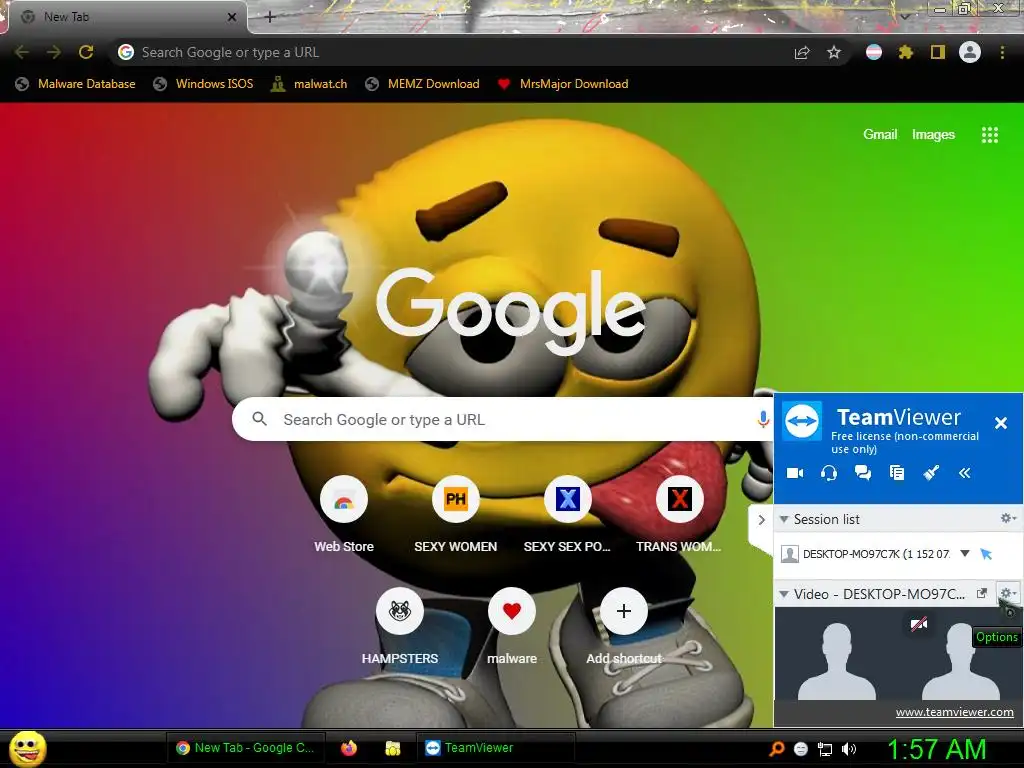Open File Explorer from taskbar
1024x768 pixels.
(x=392, y=748)
